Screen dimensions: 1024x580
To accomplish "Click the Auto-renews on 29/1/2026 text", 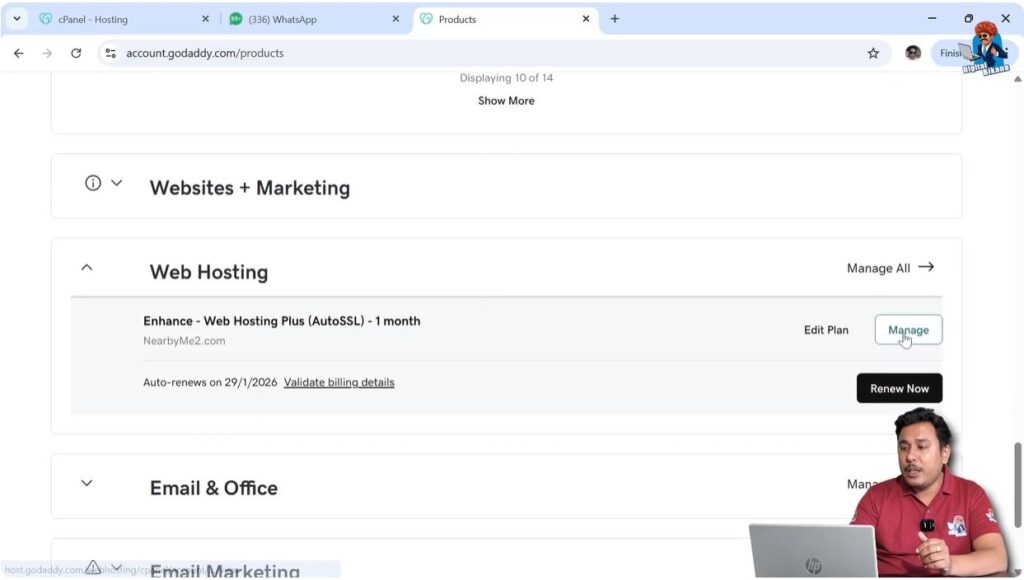I will coord(210,382).
